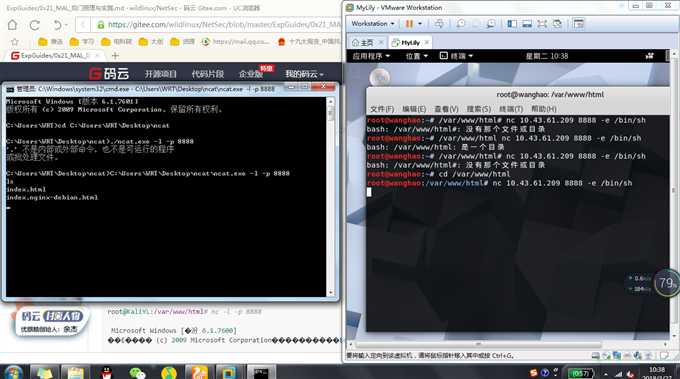Click the VMware console view toolbar icon
Viewport: 680px width, 379px height.
click(579, 23)
